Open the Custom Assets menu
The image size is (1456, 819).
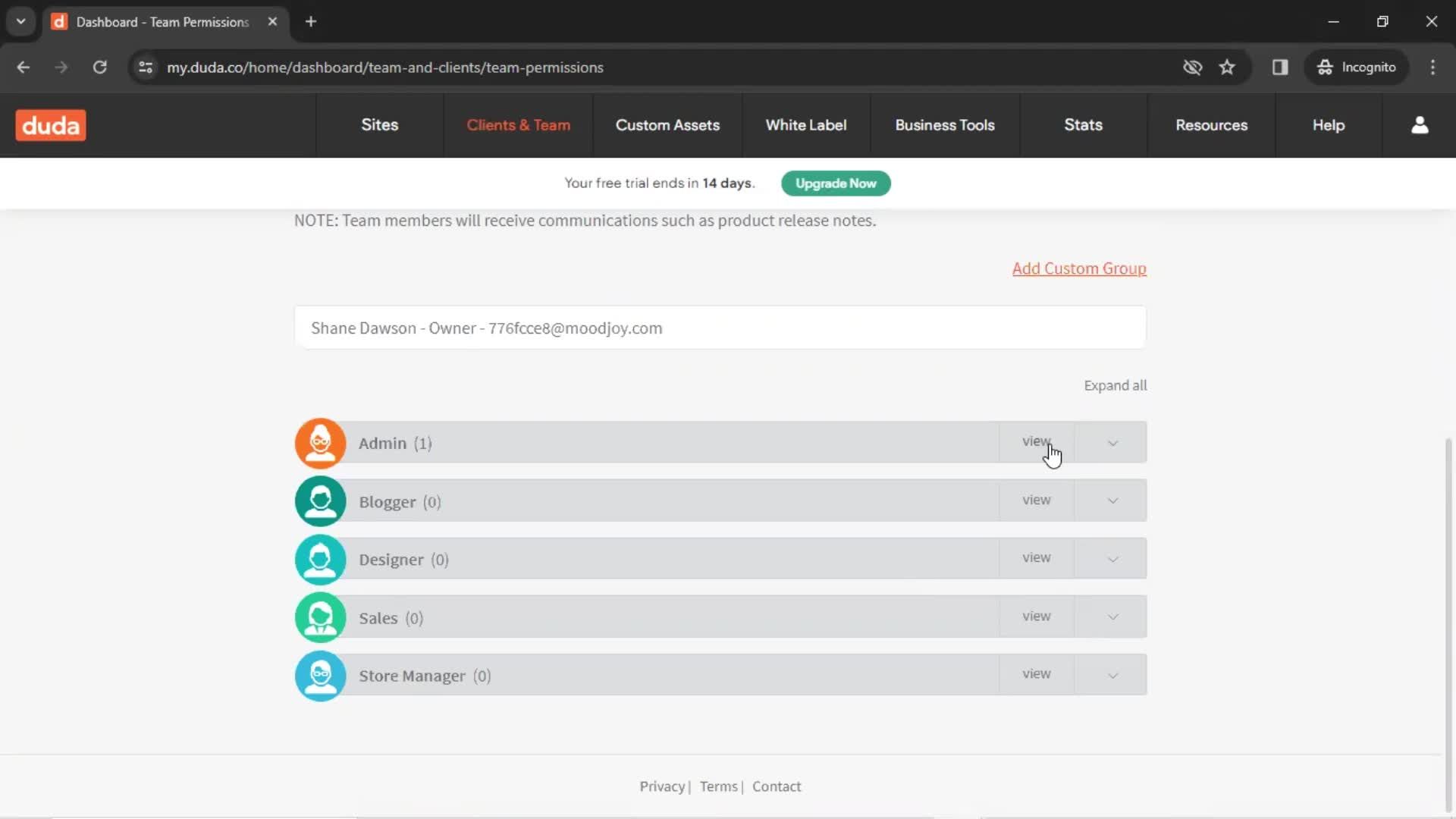[667, 125]
